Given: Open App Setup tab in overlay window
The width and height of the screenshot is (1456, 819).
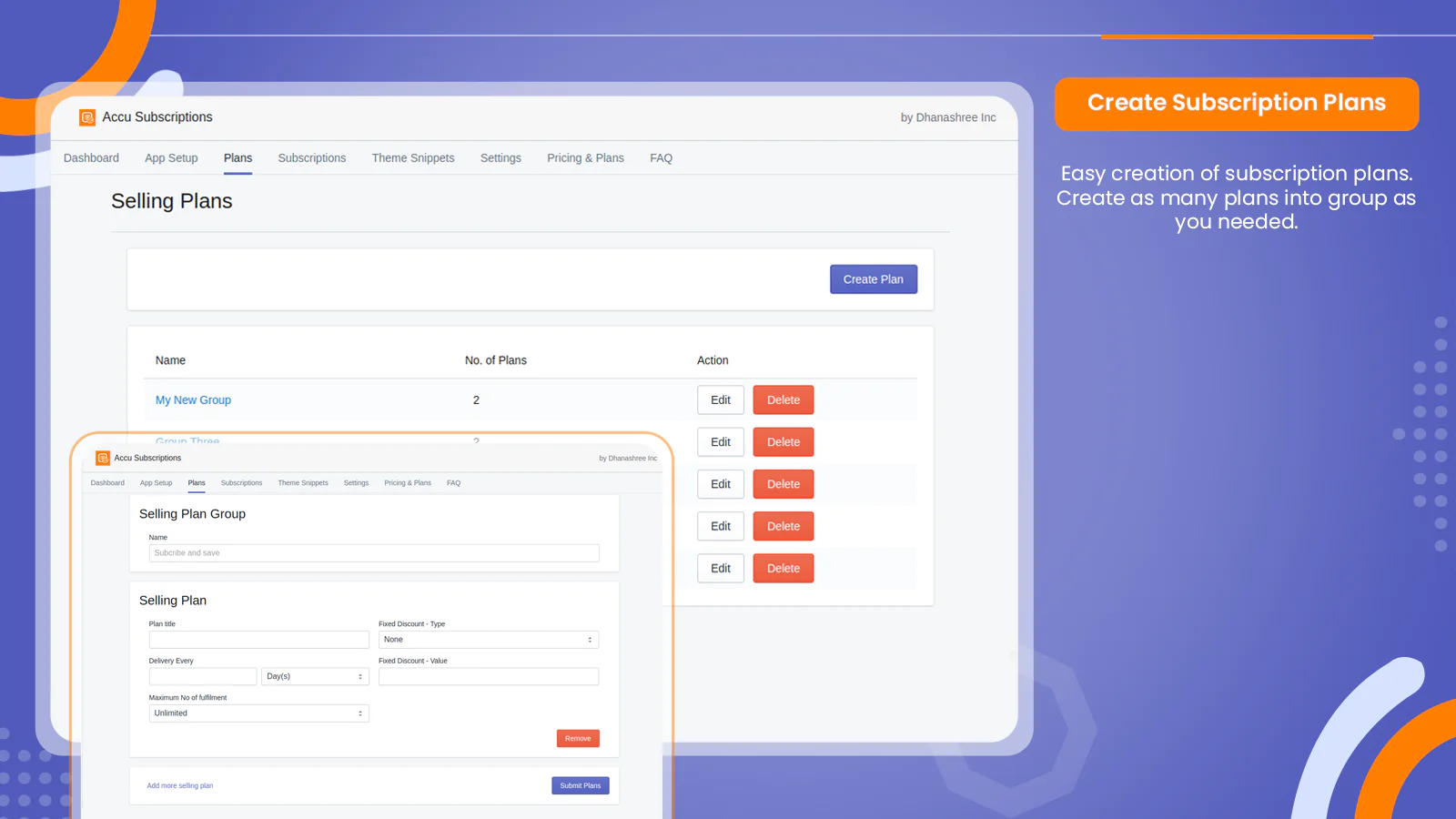Looking at the screenshot, I should [x=156, y=483].
